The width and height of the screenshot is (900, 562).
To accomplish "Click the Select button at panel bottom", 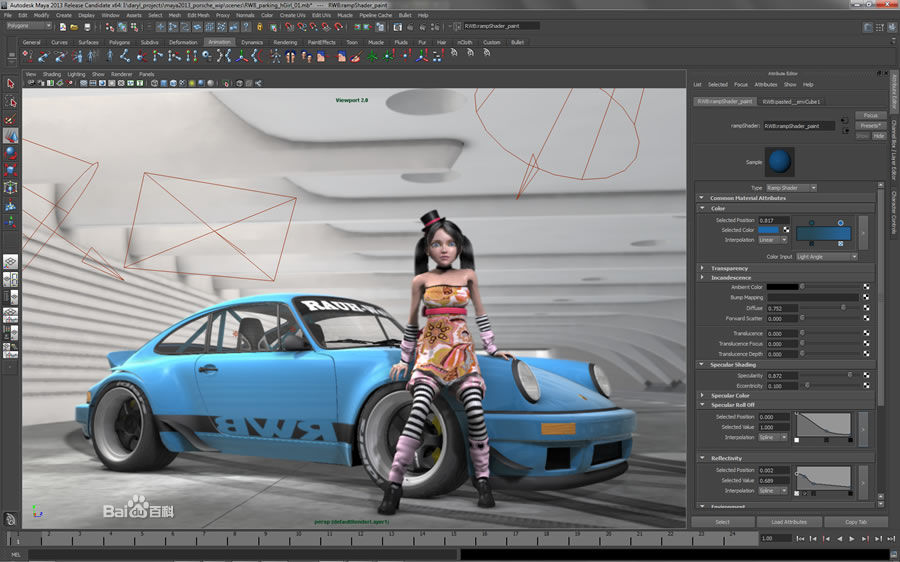I will 723,522.
